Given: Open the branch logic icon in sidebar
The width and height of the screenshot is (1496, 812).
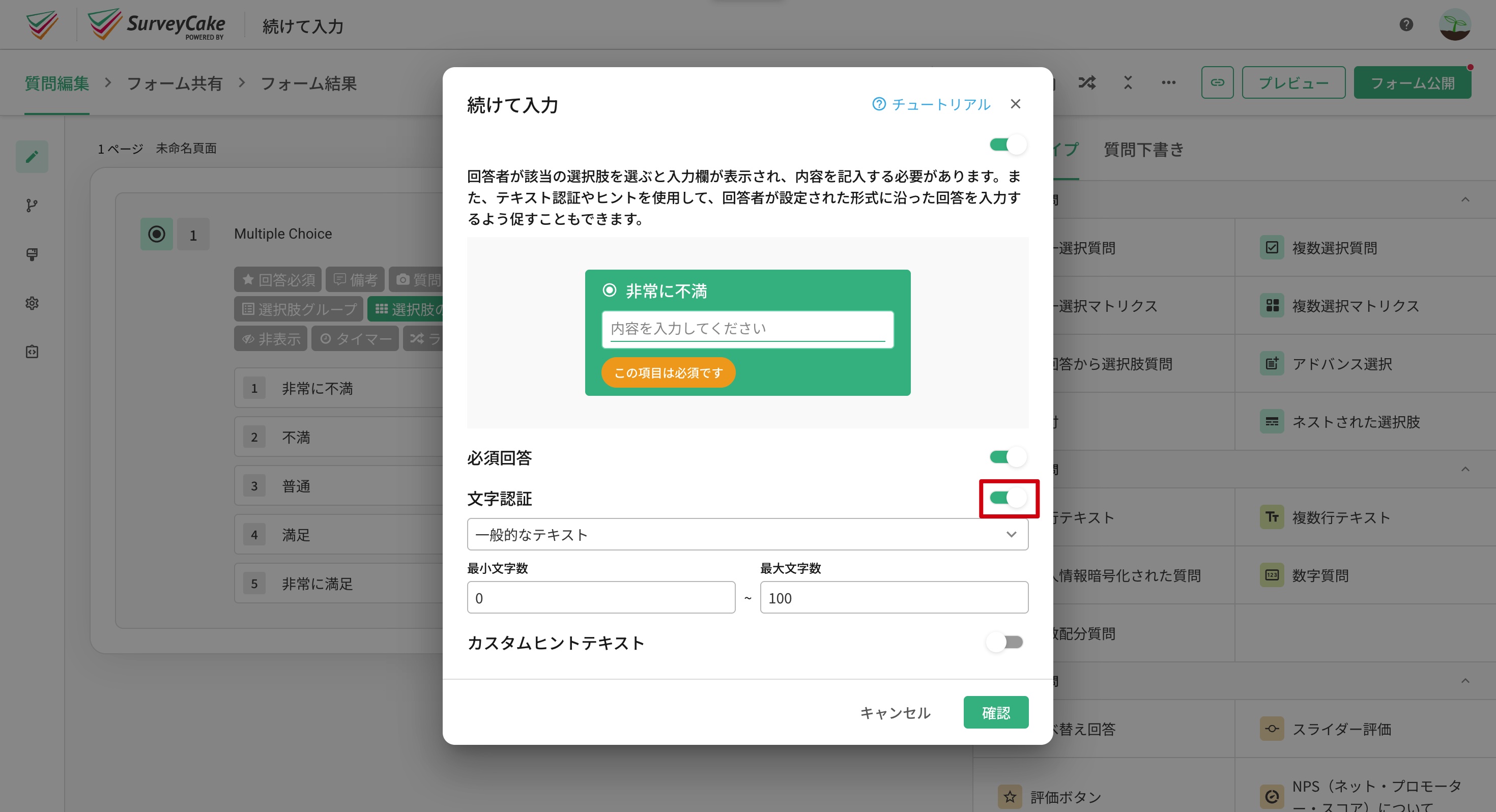Looking at the screenshot, I should click(x=32, y=205).
